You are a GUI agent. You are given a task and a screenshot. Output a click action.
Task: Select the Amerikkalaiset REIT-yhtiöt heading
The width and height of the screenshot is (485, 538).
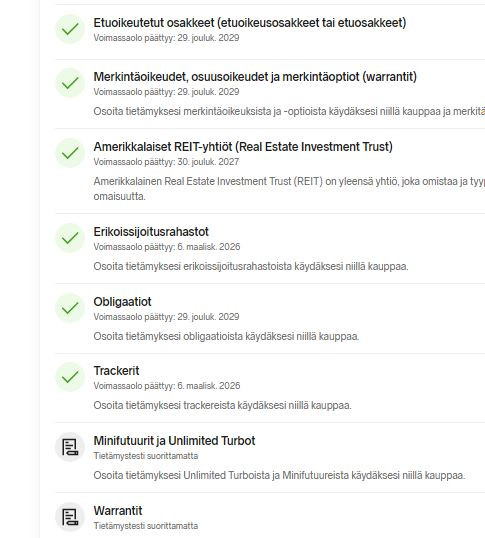(243, 147)
